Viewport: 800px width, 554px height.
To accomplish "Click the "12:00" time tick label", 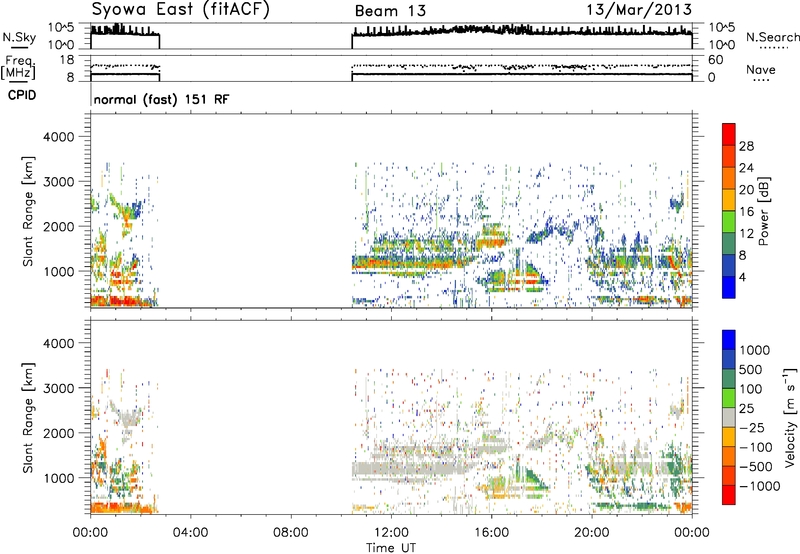I will (x=391, y=533).
